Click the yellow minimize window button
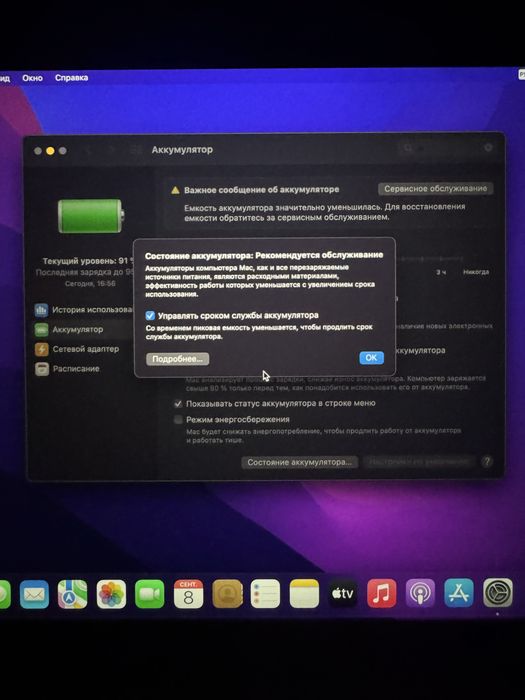 pyautogui.click(x=50, y=151)
